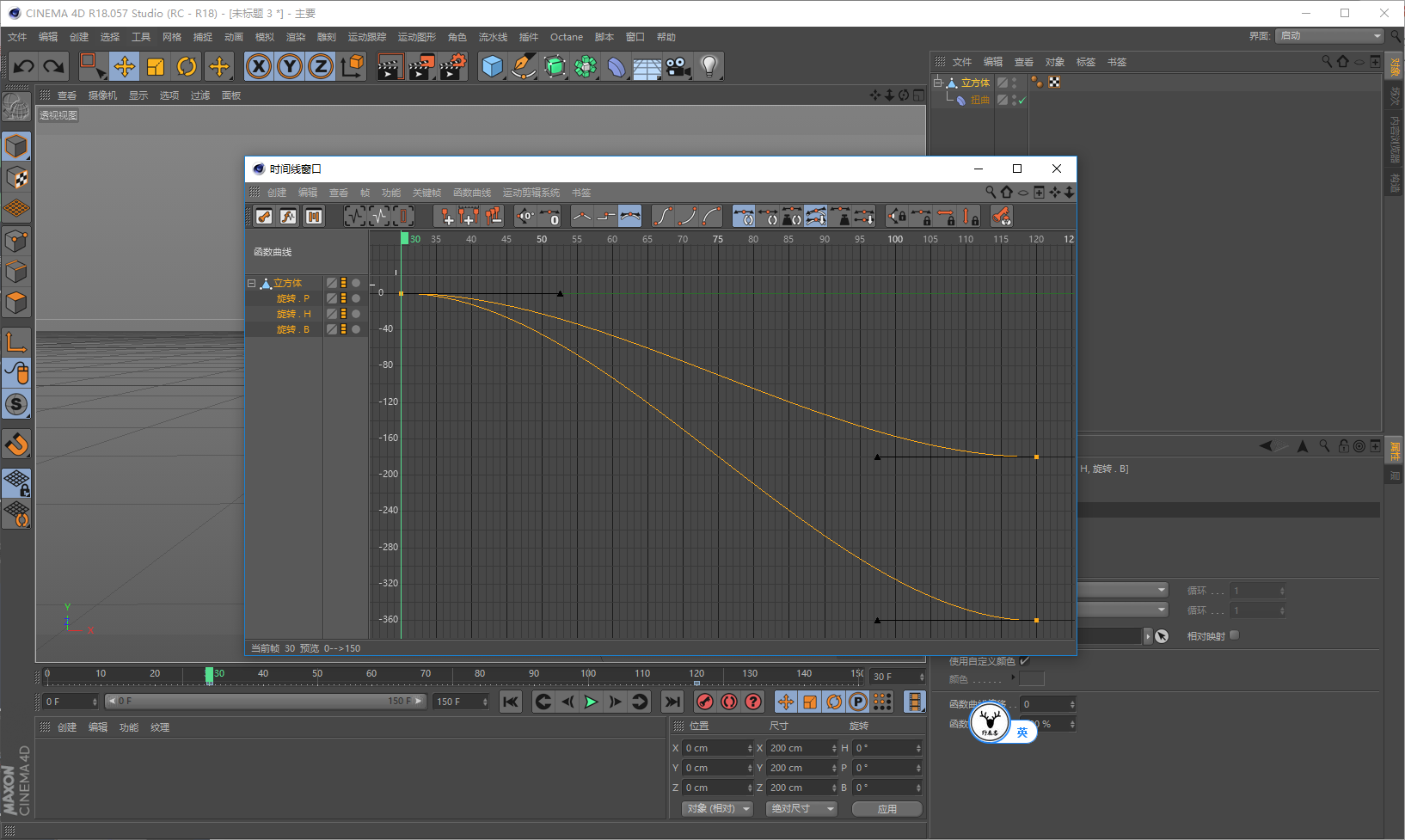This screenshot has height=840, width=1405.
Task: Open the spline Pen tool
Action: pos(524,66)
